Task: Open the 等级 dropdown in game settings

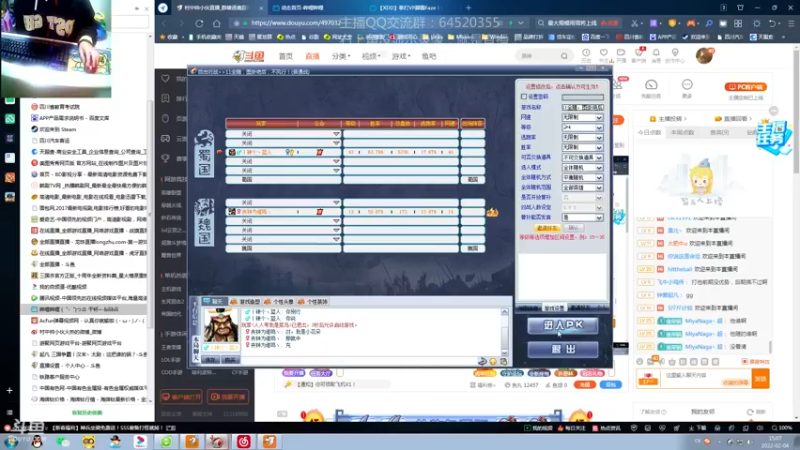Action: (x=583, y=127)
